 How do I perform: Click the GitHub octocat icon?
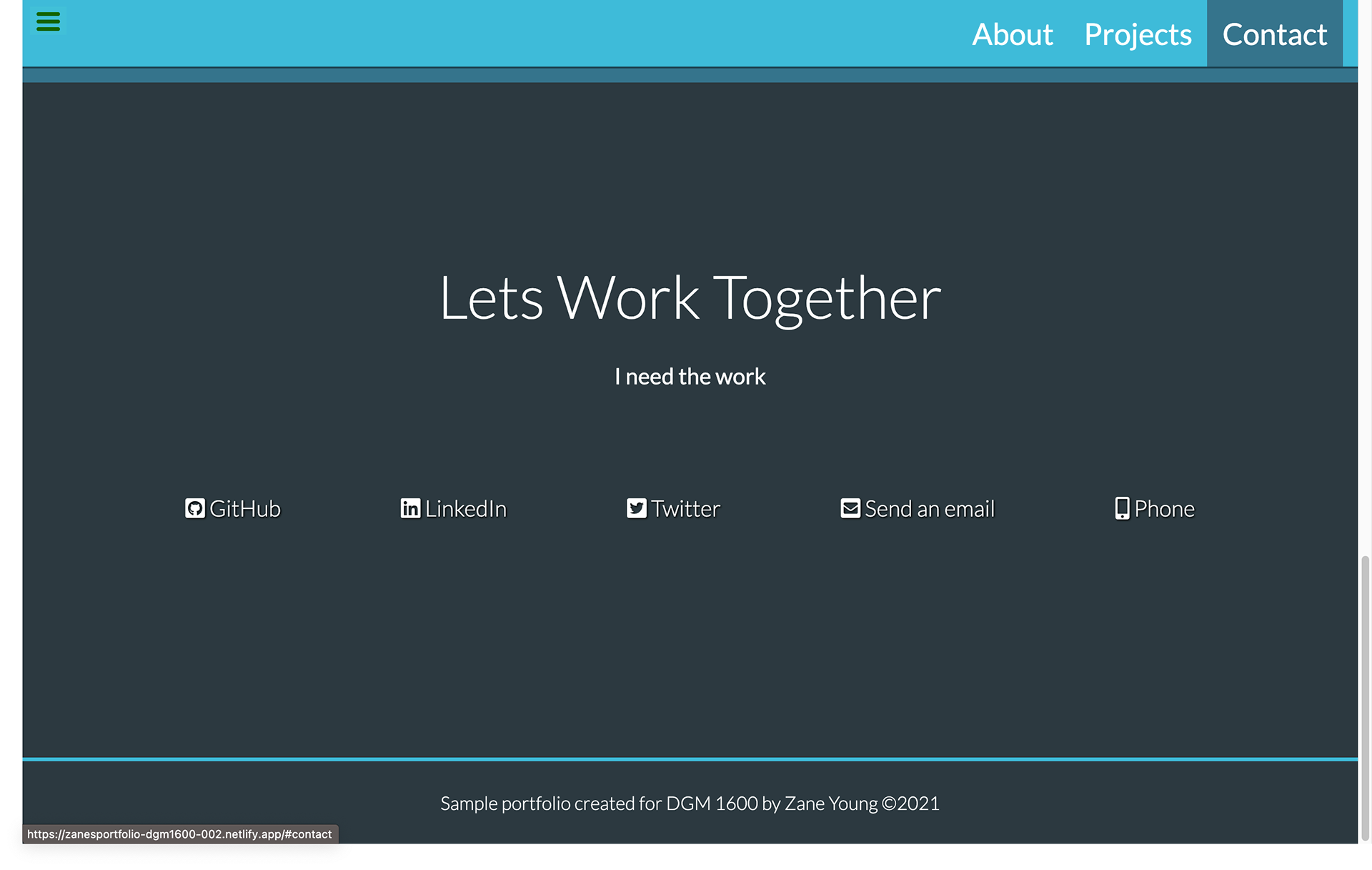195,508
